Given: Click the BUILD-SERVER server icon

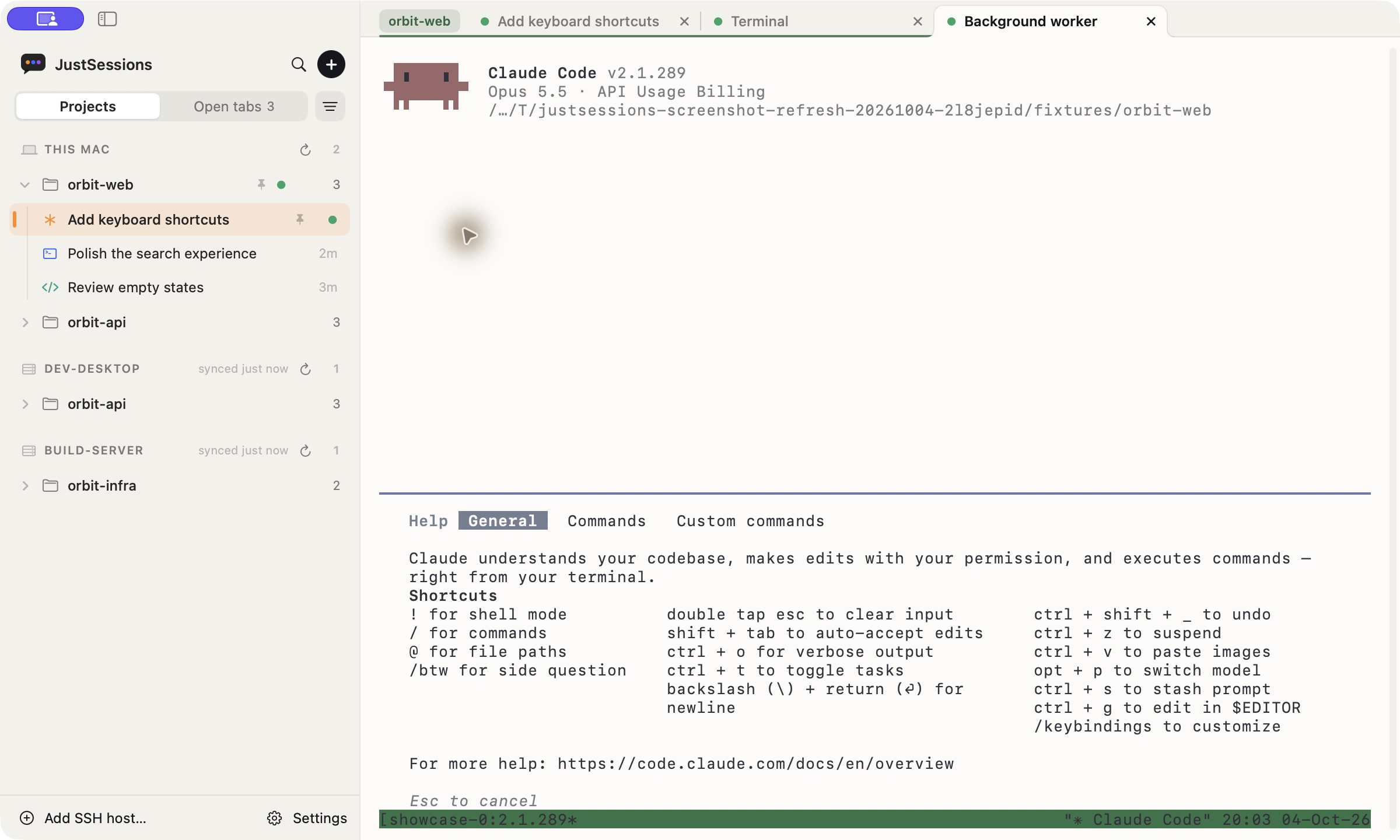Looking at the screenshot, I should [x=29, y=450].
